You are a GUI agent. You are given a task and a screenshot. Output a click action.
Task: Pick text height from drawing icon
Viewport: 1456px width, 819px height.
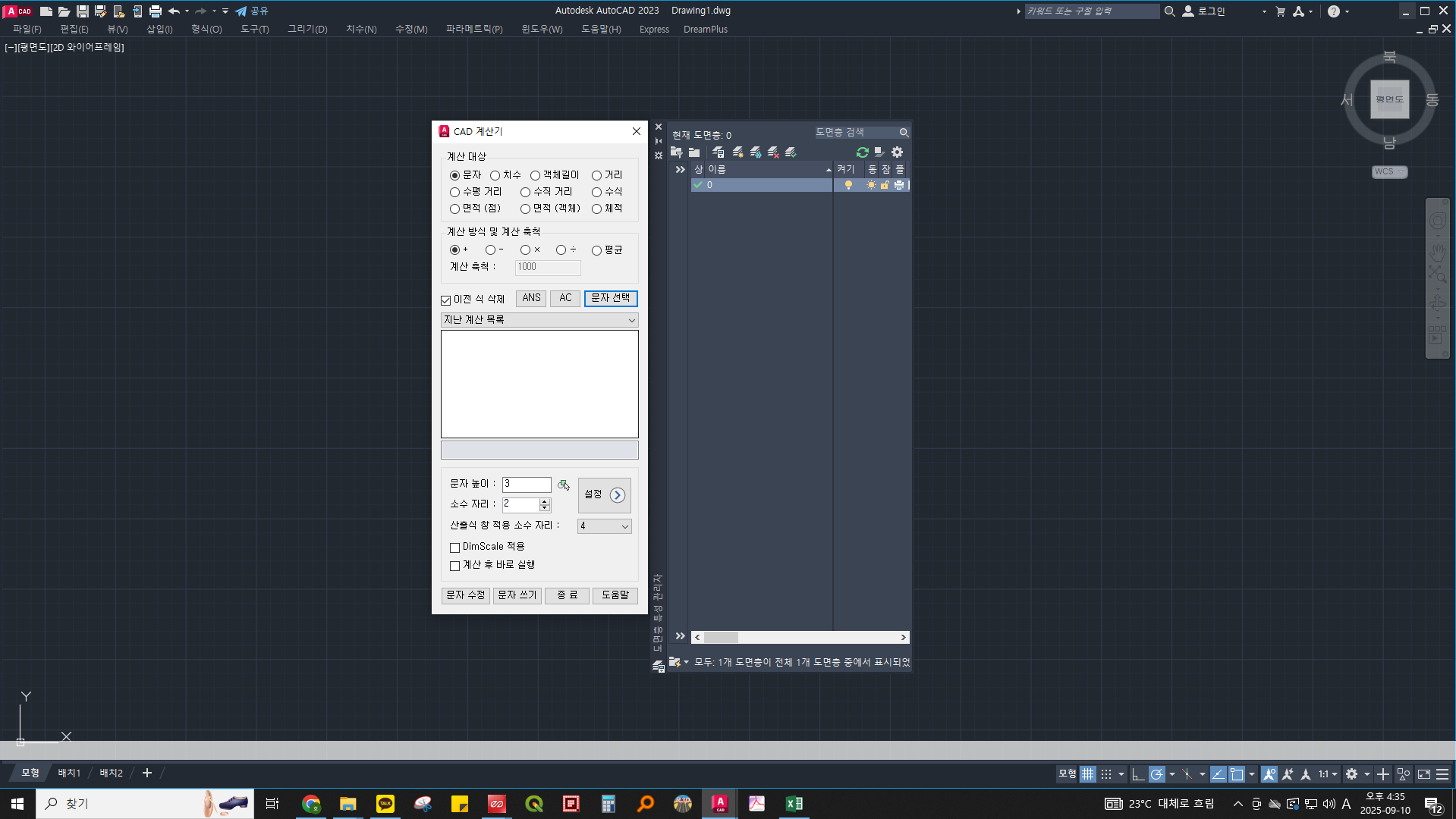click(x=564, y=485)
